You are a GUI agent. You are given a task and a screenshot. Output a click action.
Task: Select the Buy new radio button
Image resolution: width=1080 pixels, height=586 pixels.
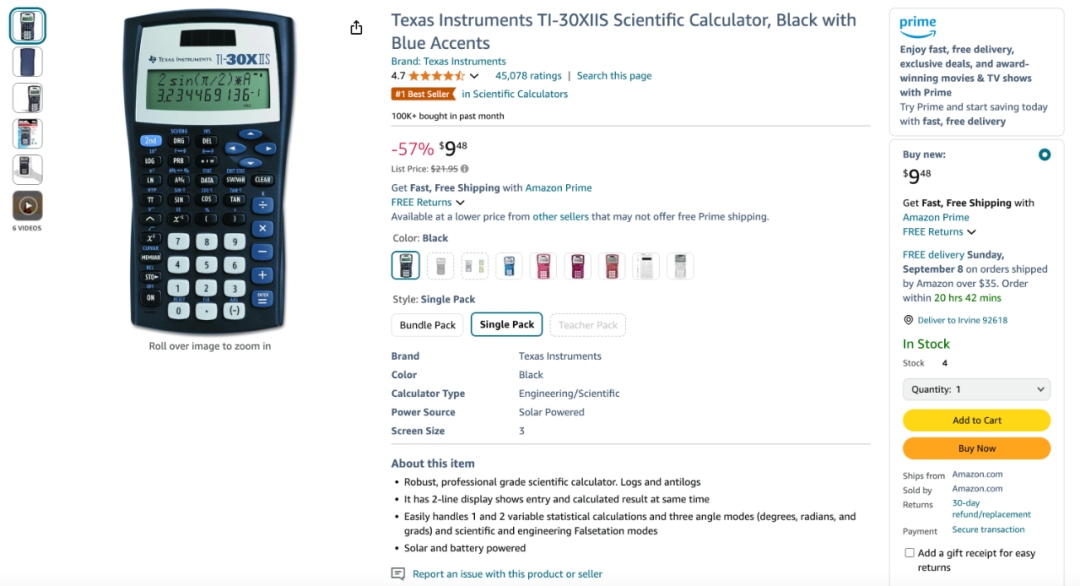(1044, 155)
